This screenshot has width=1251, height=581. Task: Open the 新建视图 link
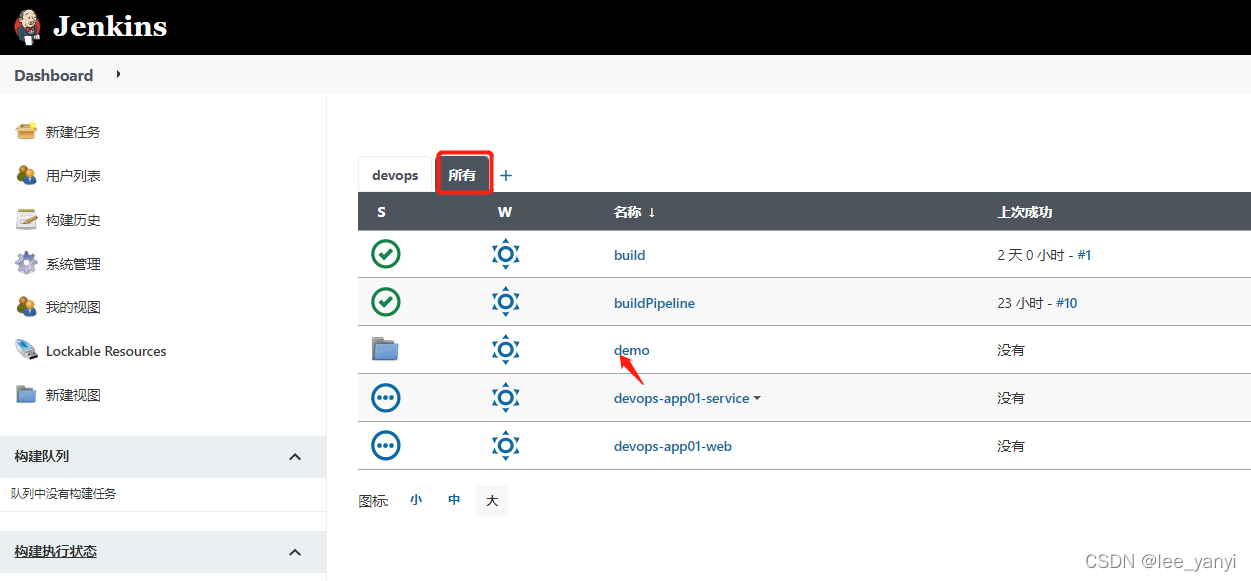point(73,395)
